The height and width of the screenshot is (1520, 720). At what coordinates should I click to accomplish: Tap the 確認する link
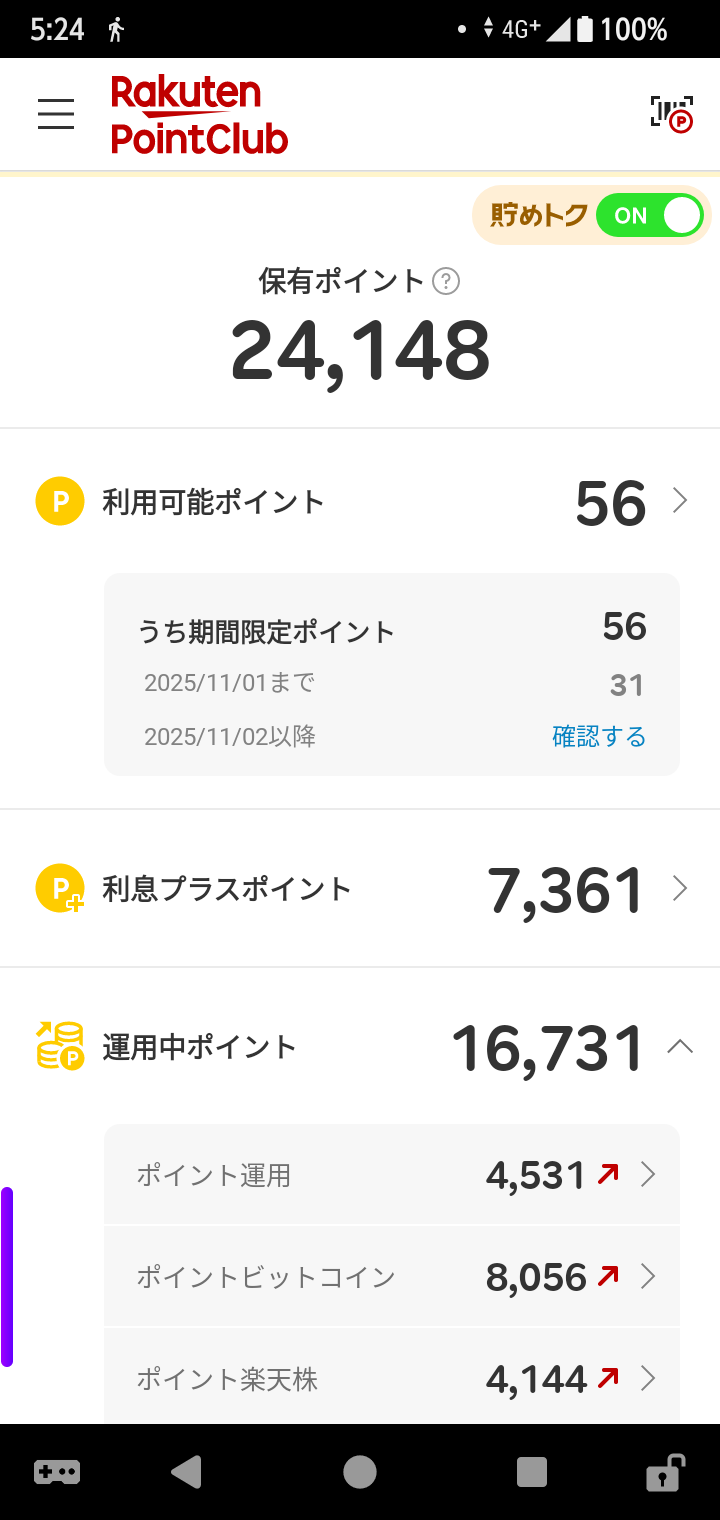599,737
